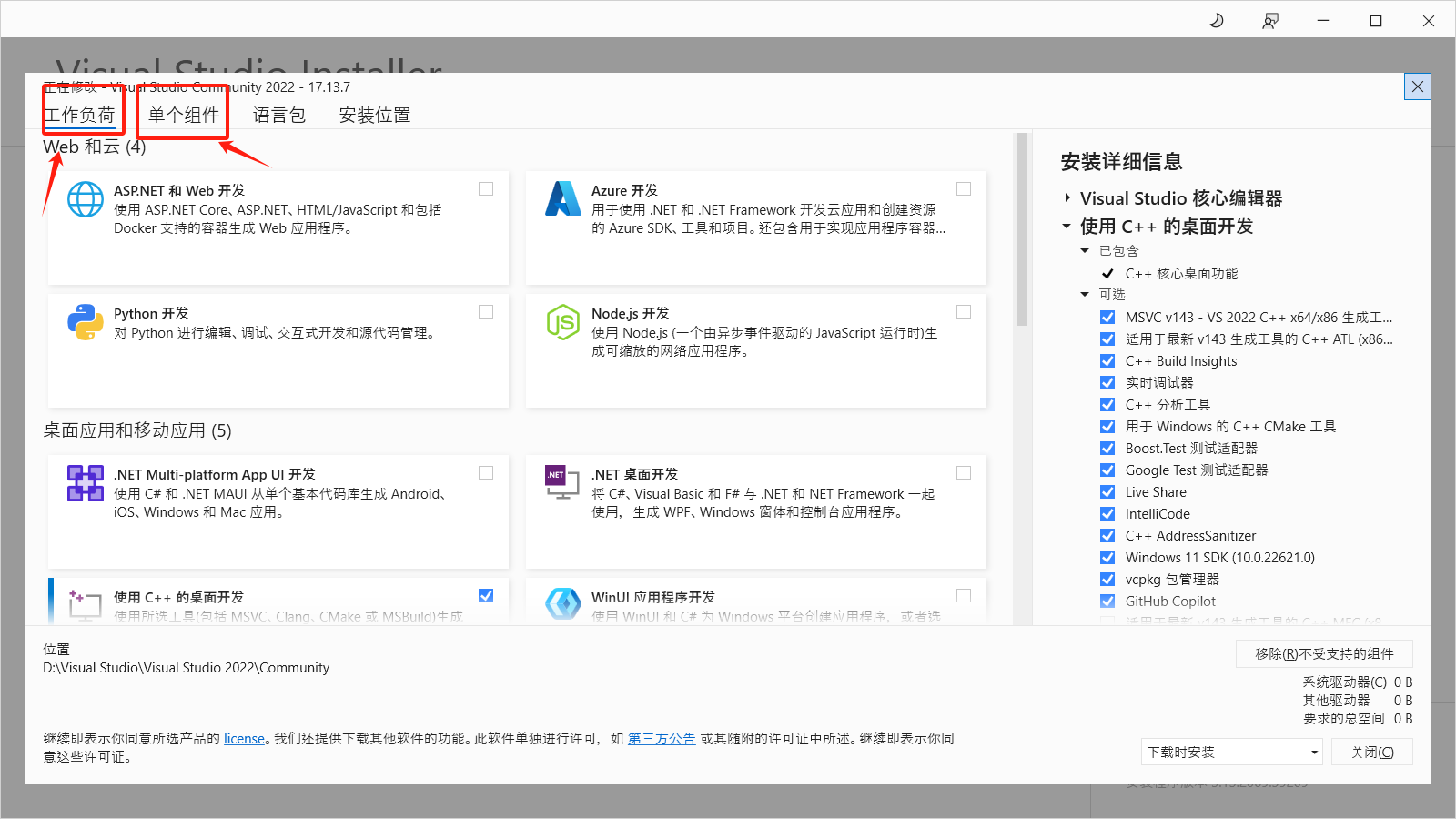Click the 移除不受支持的组件 button

coord(1324,654)
